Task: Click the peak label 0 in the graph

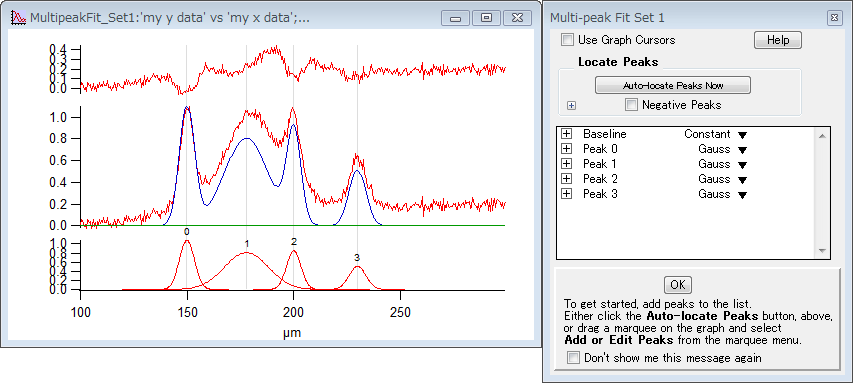Action: pos(187,232)
